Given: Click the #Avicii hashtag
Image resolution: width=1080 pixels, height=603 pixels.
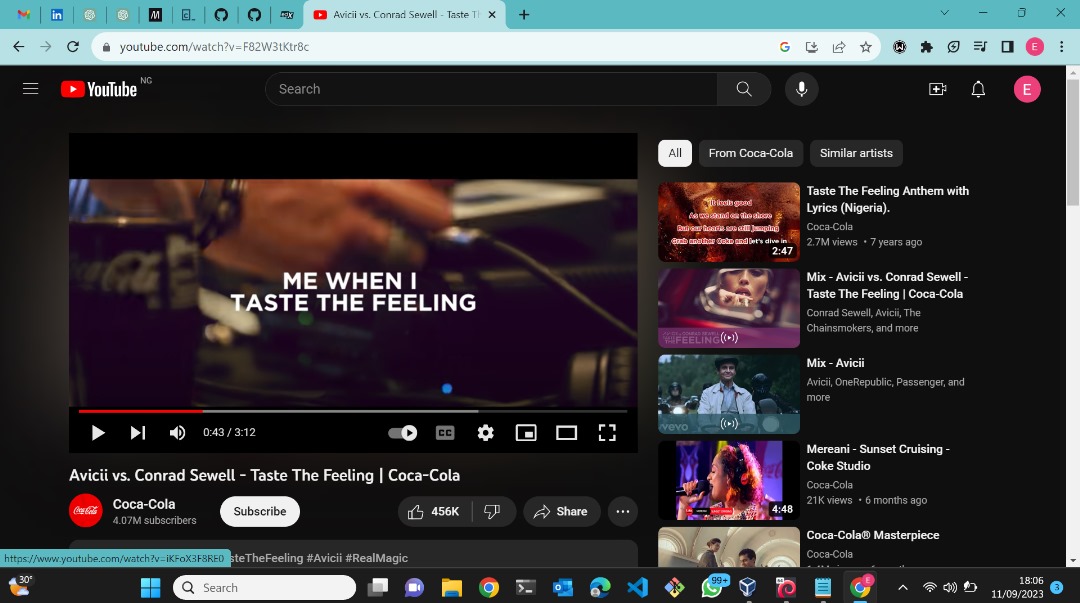Looking at the screenshot, I should pos(323,558).
